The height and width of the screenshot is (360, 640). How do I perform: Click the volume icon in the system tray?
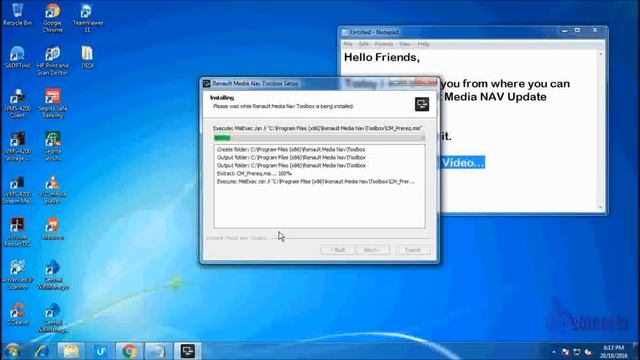coord(588,352)
